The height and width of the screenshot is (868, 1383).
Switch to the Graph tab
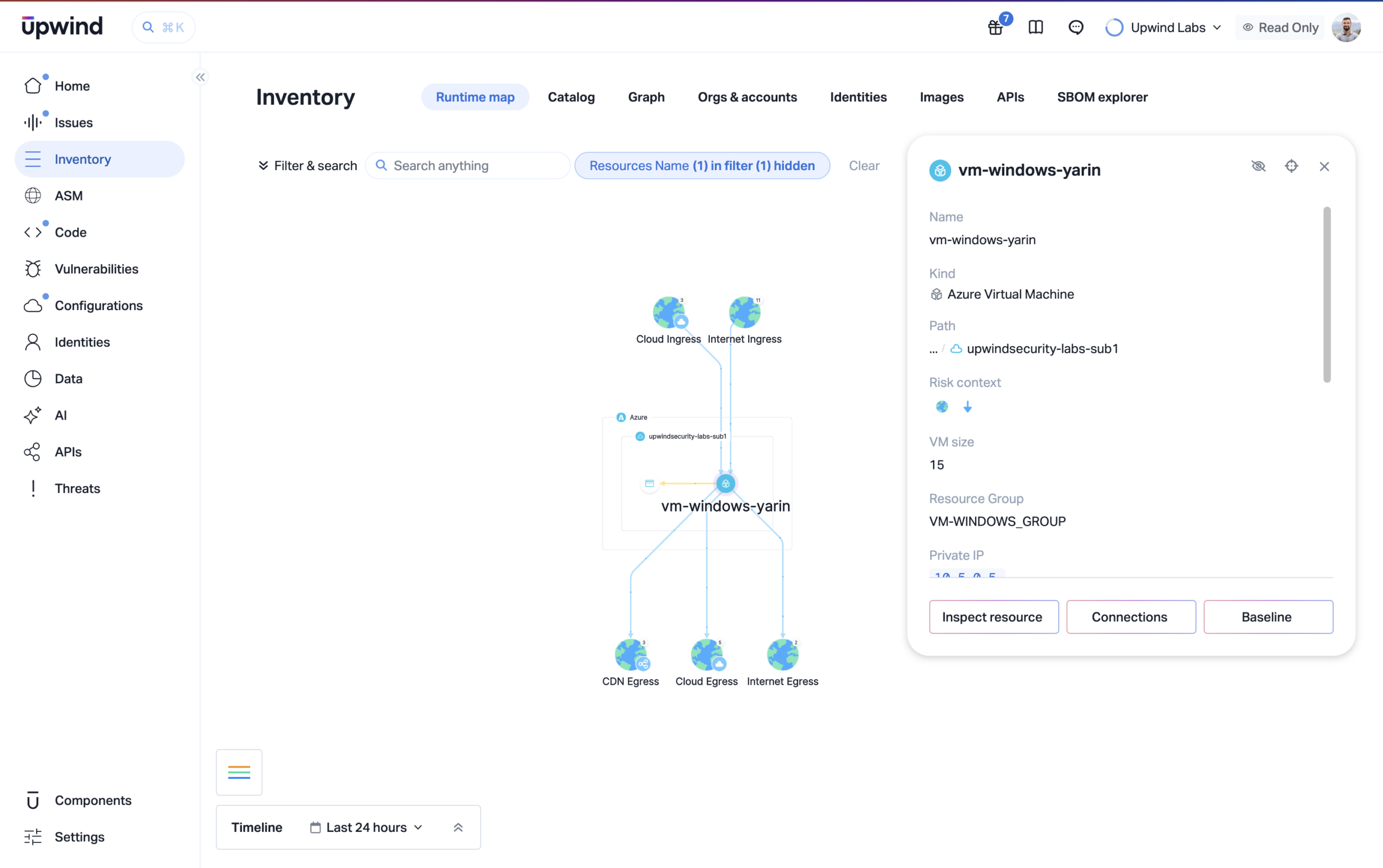(646, 97)
